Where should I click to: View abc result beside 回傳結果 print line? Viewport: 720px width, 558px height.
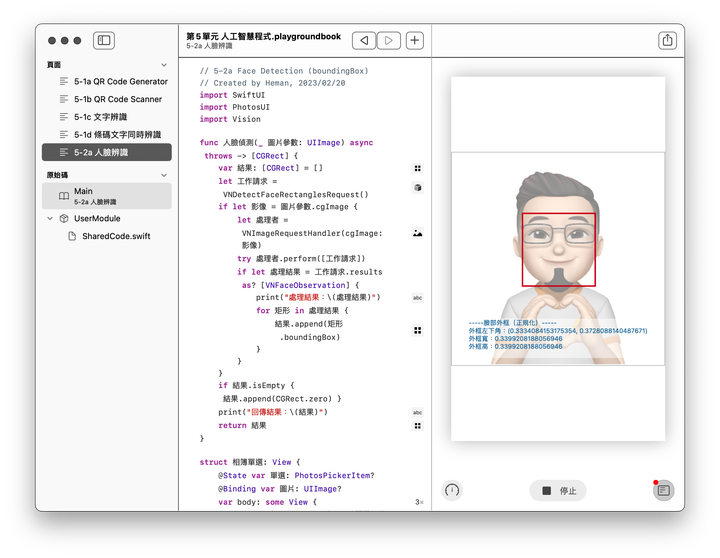click(417, 412)
